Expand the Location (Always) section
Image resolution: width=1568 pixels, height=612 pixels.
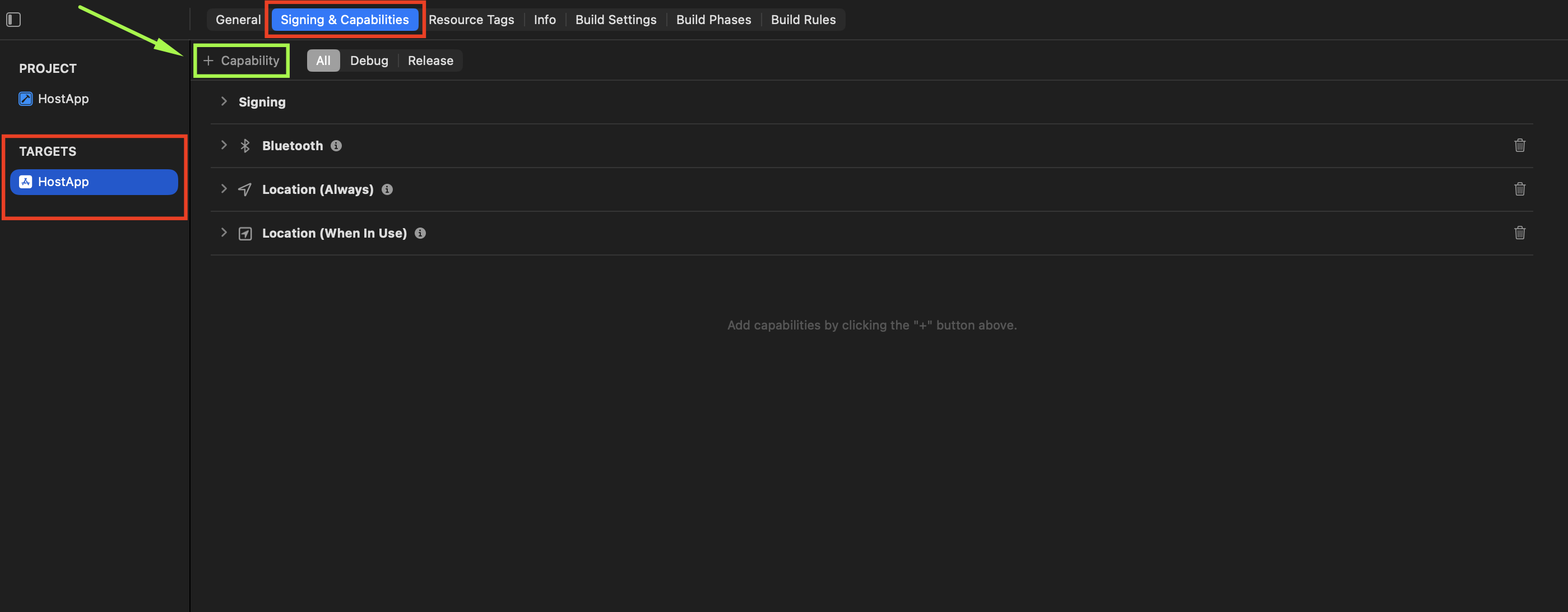coord(224,189)
